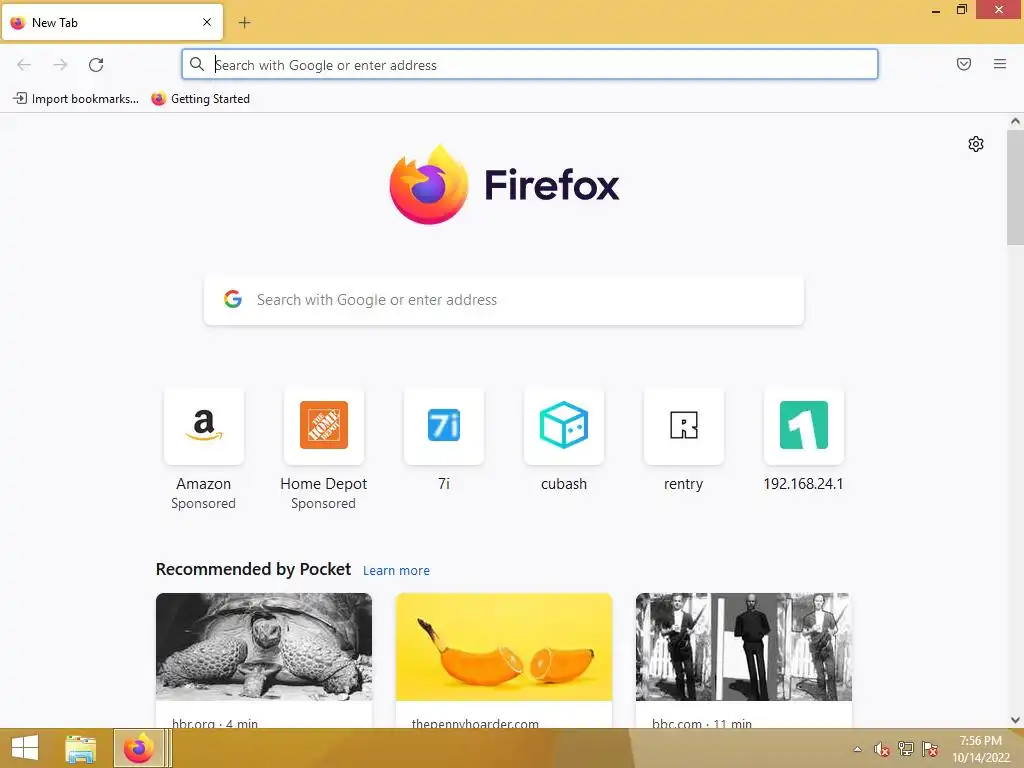Open the bbc.com article thumbnail
Screen dimensions: 1024x768
[x=744, y=647]
